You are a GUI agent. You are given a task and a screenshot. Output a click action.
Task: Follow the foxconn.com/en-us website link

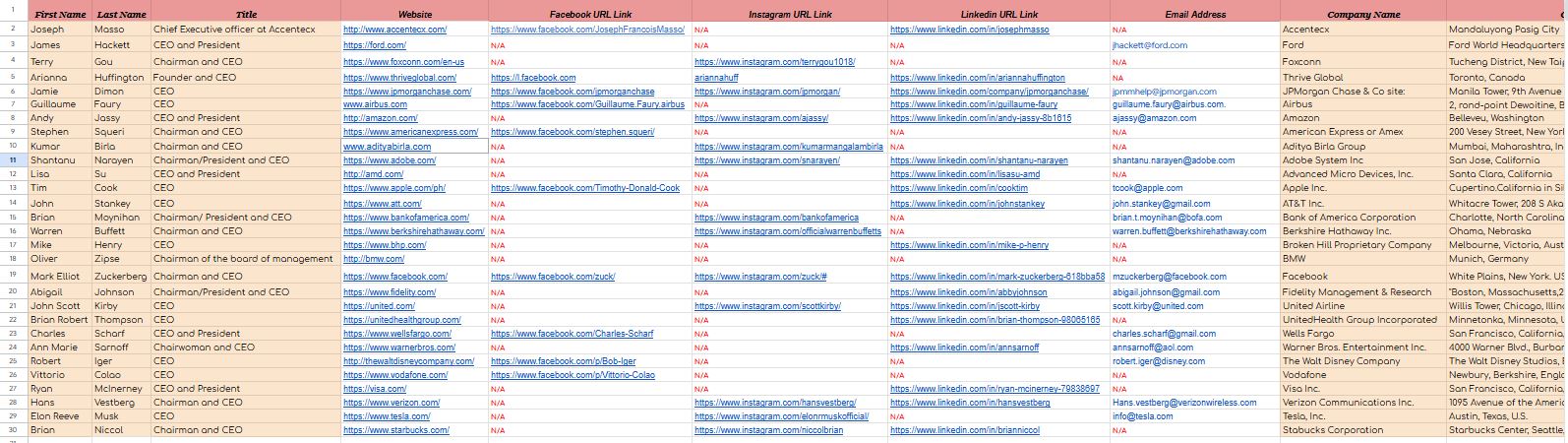pos(403,62)
